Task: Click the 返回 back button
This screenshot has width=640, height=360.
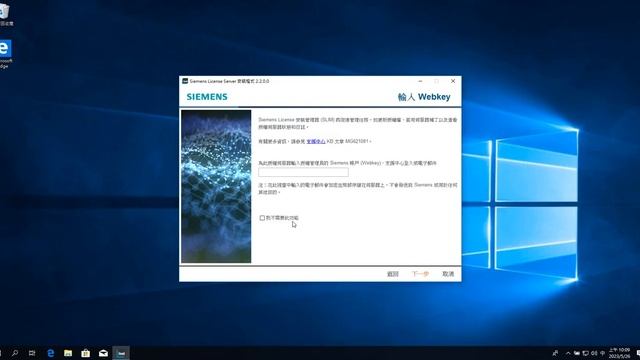Action: coord(393,274)
